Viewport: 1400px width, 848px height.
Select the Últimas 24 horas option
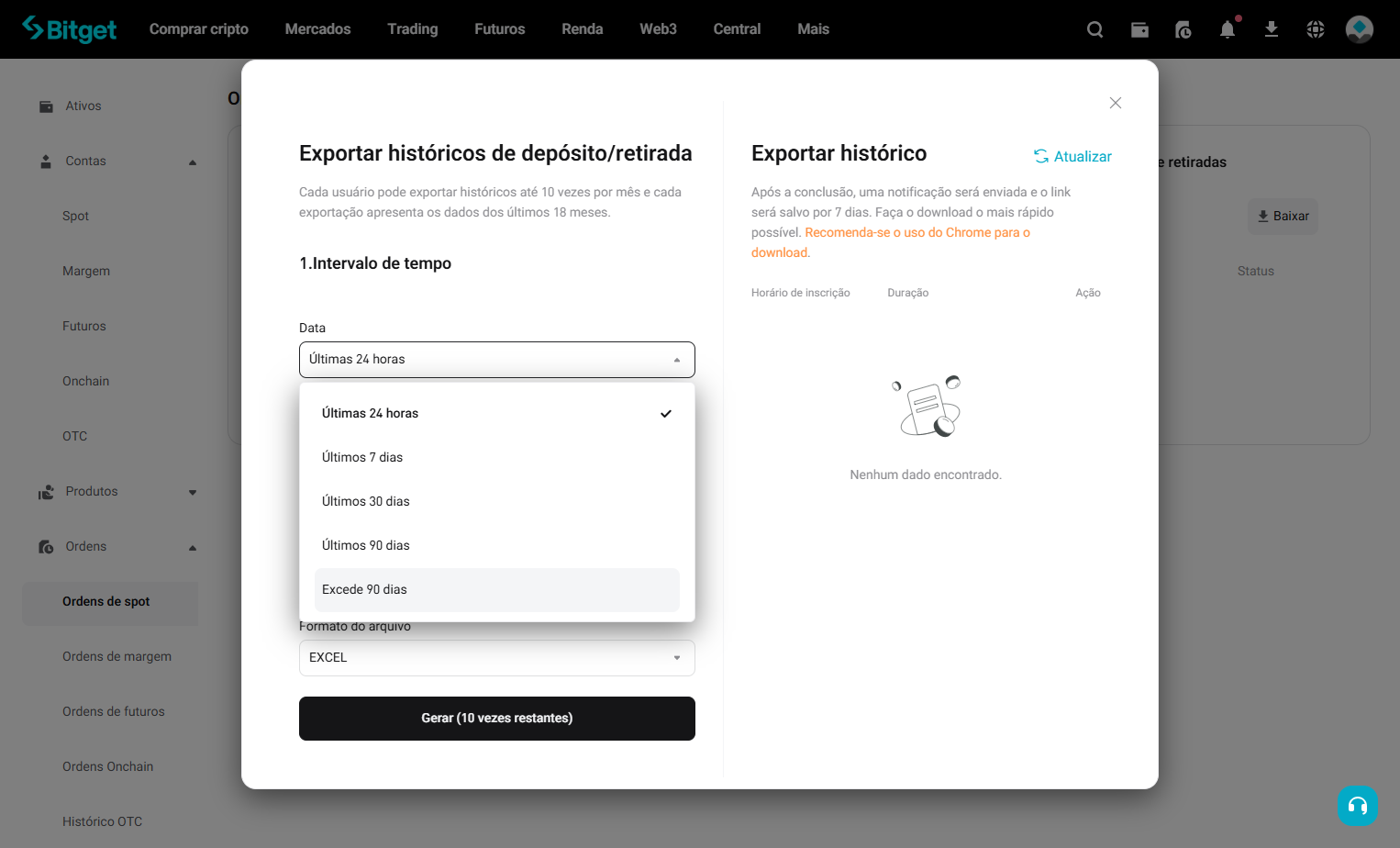tap(497, 414)
